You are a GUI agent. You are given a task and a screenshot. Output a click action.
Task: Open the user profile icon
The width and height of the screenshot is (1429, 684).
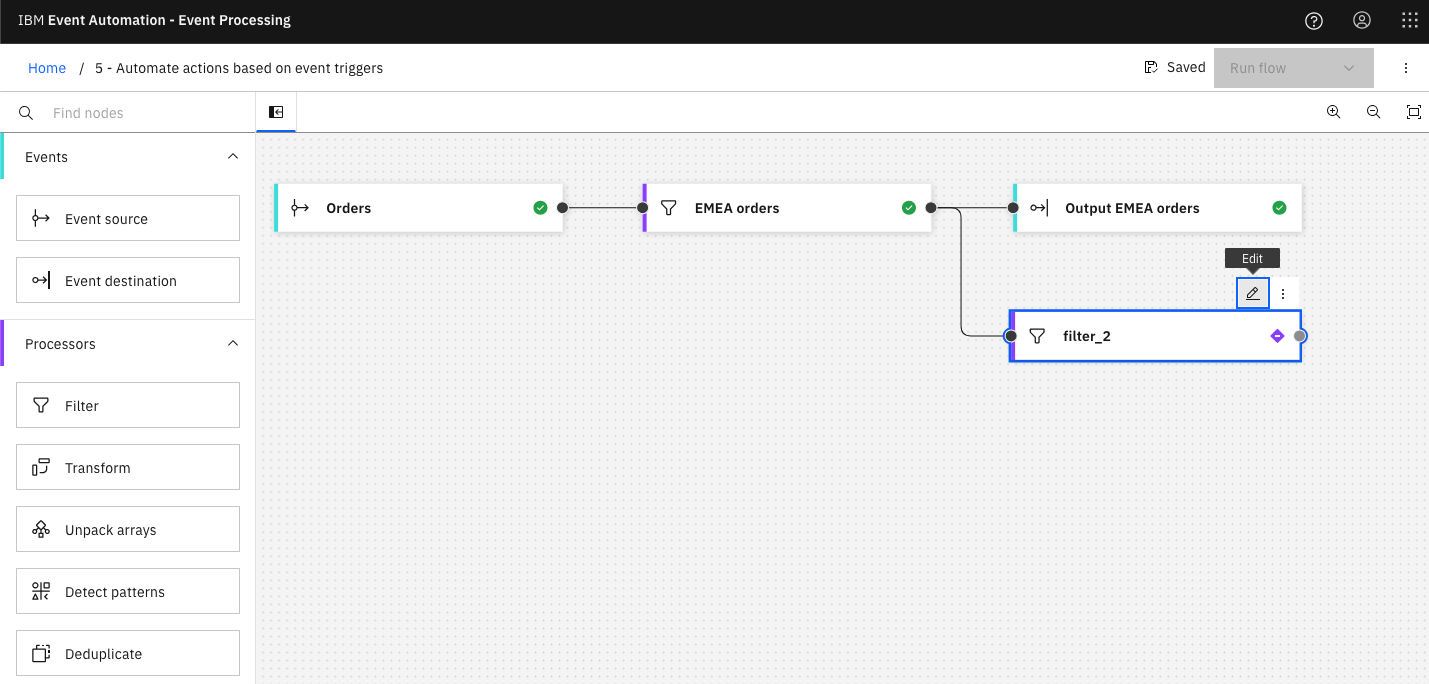click(x=1361, y=20)
